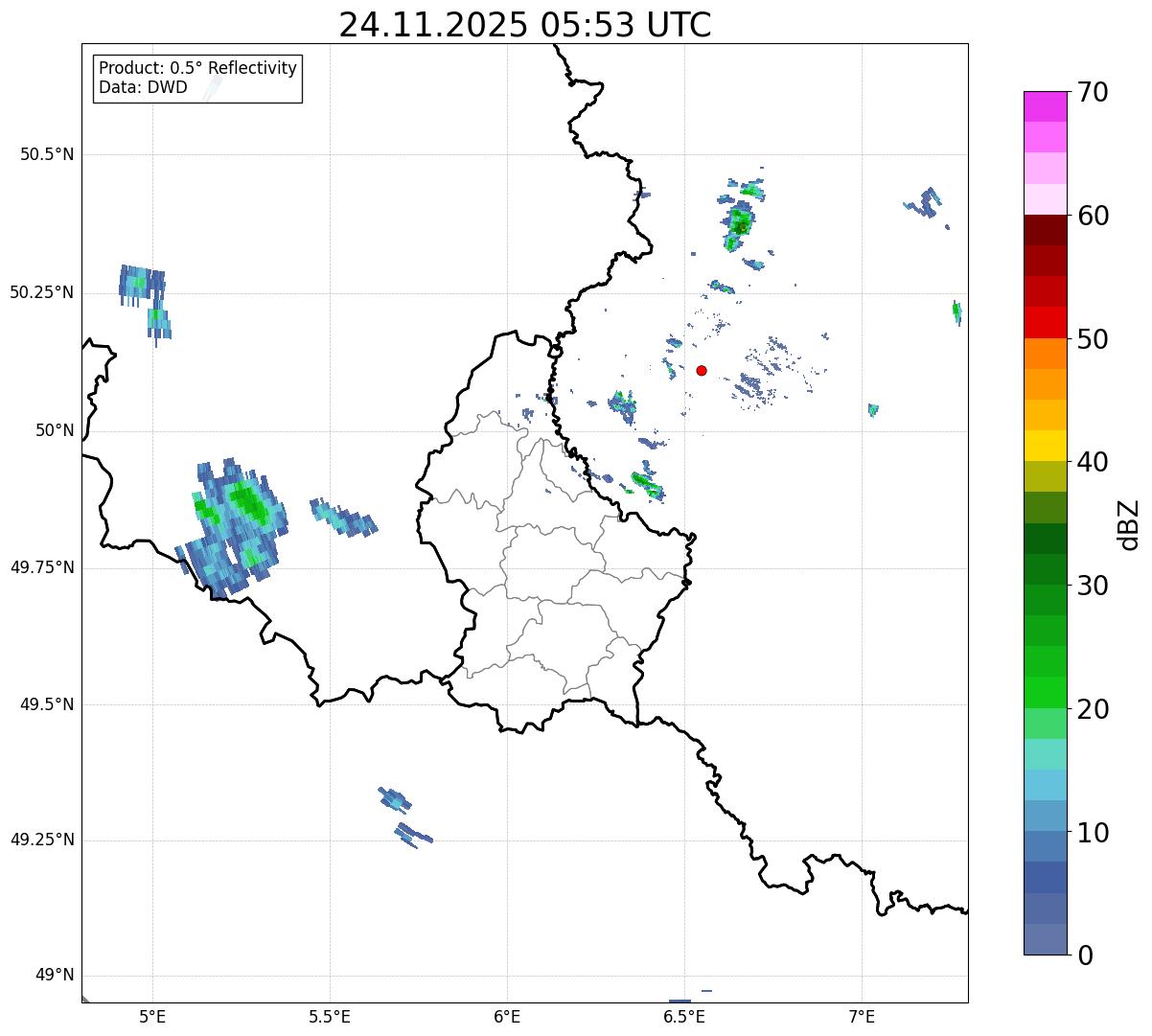Click the colorbar 50 tick label
The width and height of the screenshot is (1152, 1036).
pos(1094,339)
